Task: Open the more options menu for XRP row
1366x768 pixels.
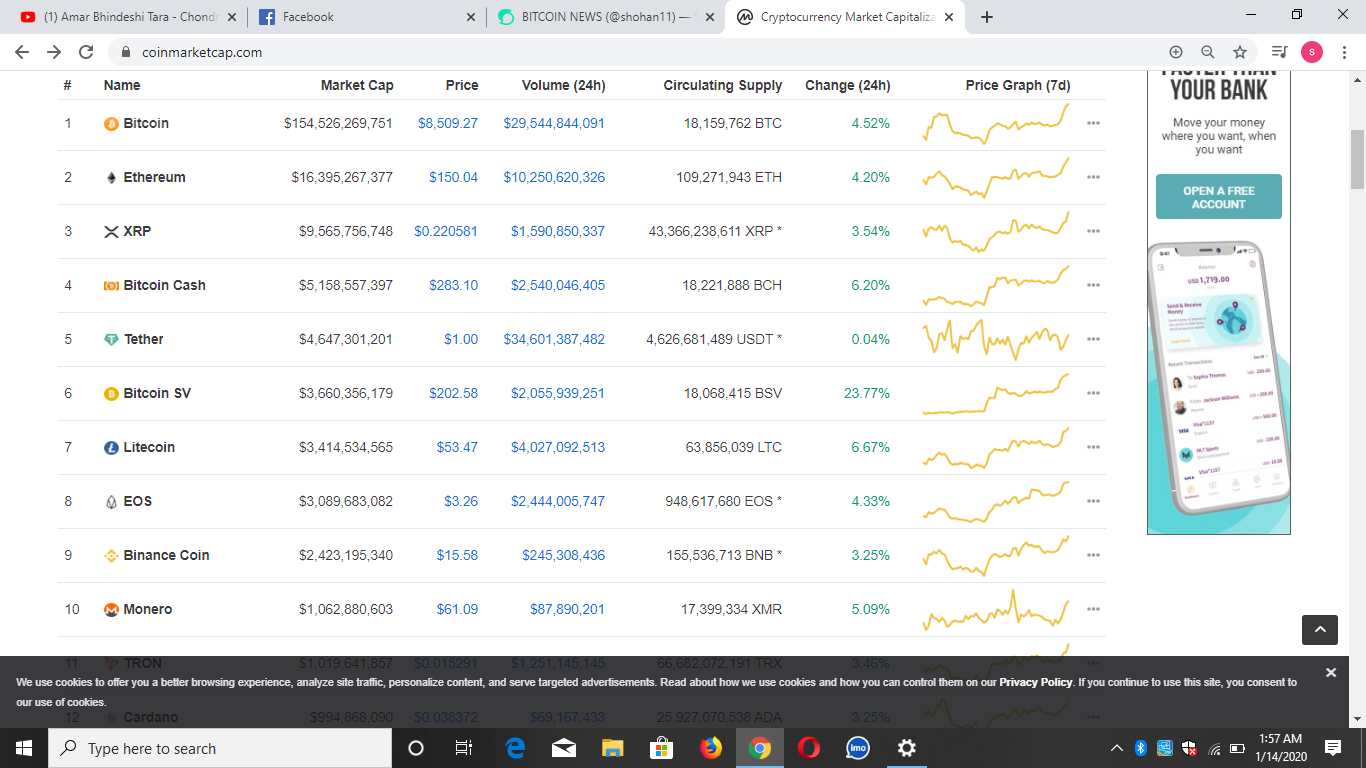Action: 1093,232
